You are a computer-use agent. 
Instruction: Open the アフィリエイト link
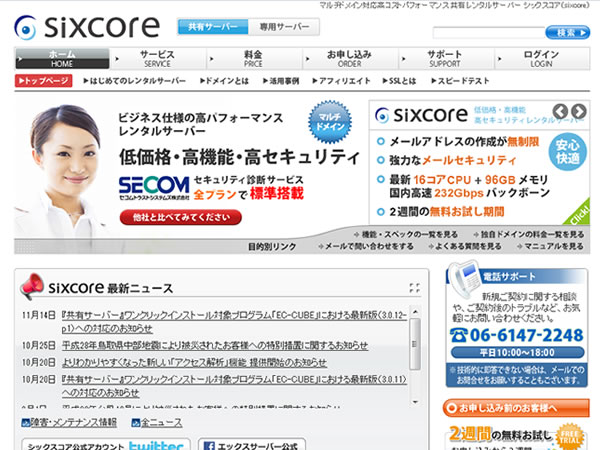tap(341, 81)
